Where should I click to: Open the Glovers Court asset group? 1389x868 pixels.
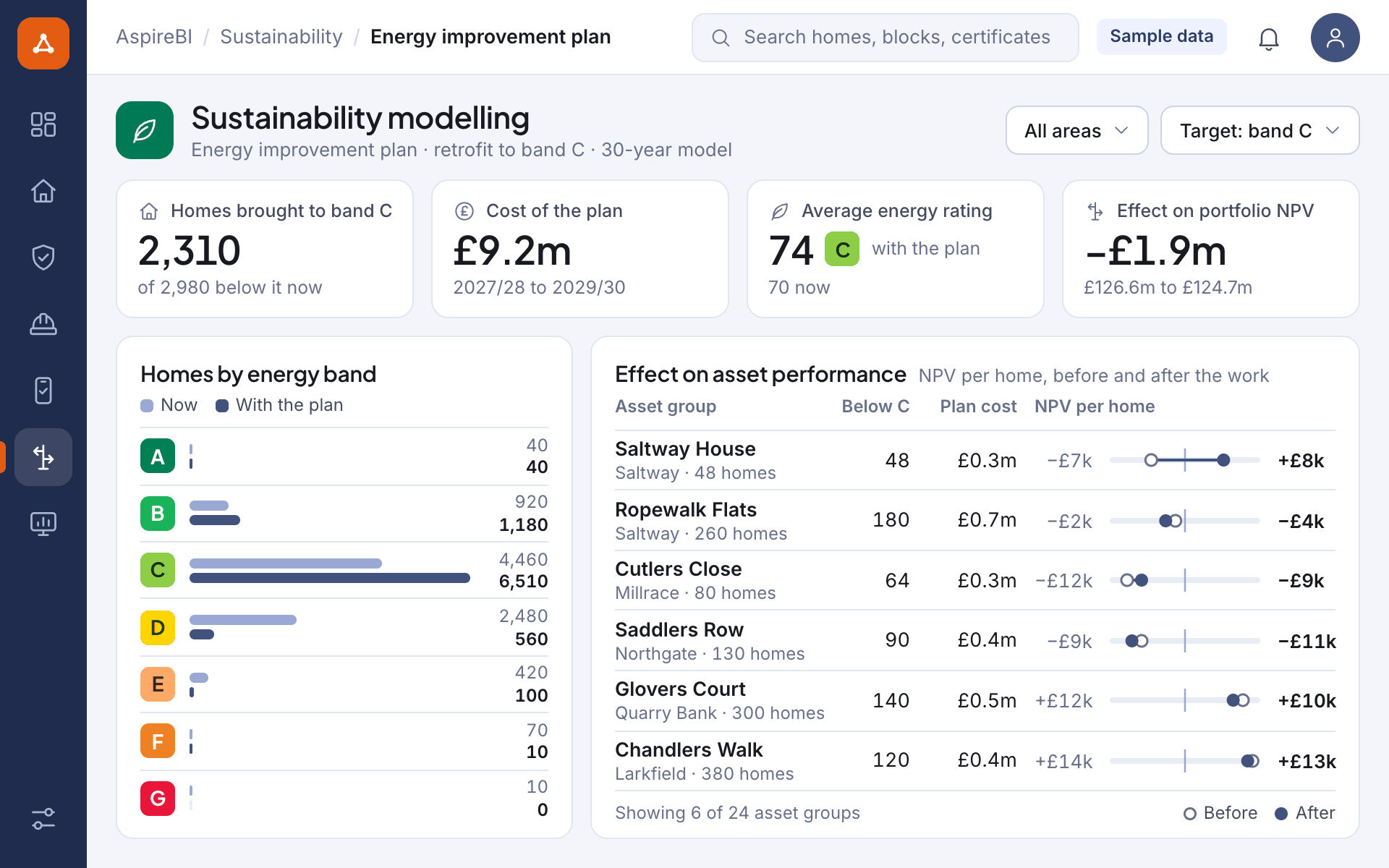(975, 700)
